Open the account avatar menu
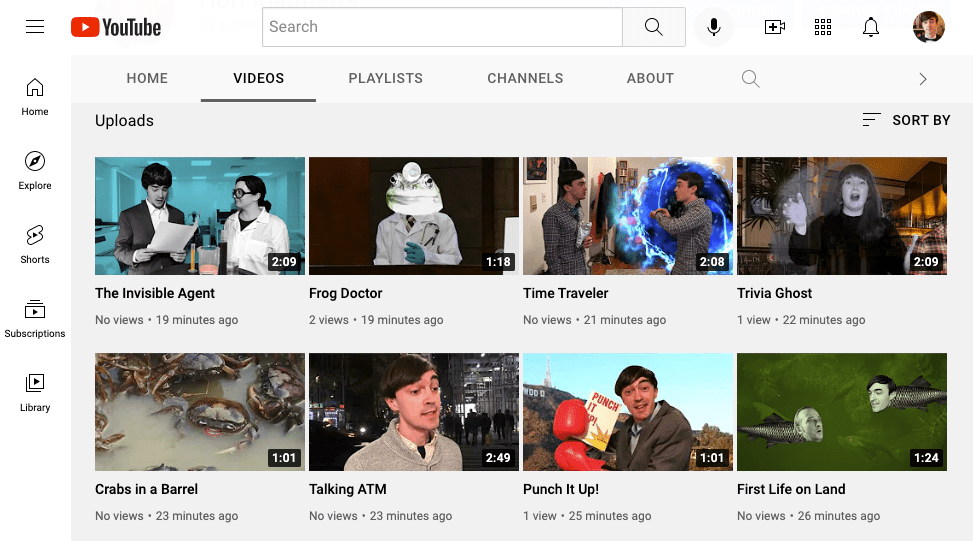This screenshot has height=541, width=973. click(928, 27)
